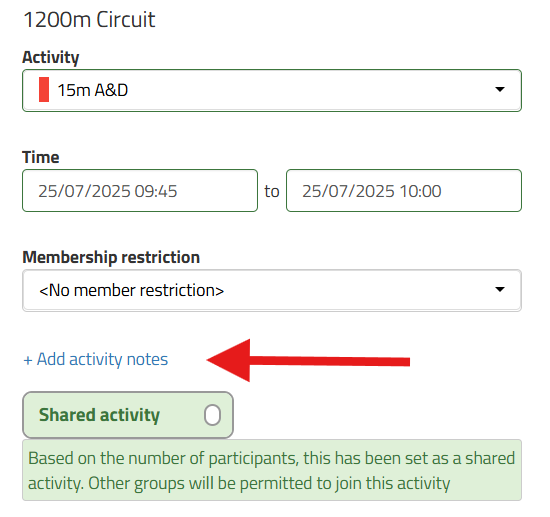Click the Add activity notes link
The height and width of the screenshot is (517, 550).
pyautogui.click(x=95, y=360)
